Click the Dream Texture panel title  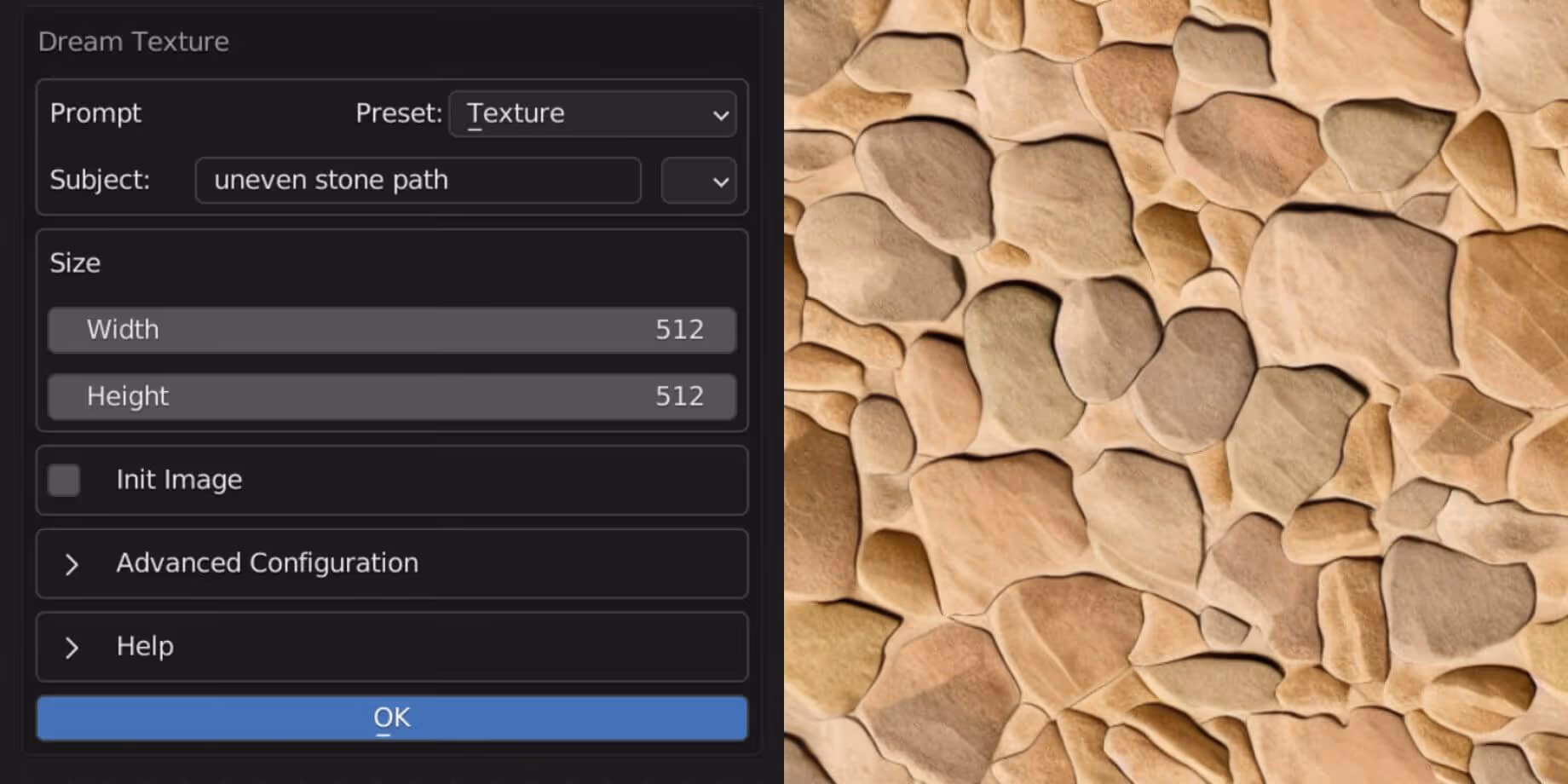point(133,41)
